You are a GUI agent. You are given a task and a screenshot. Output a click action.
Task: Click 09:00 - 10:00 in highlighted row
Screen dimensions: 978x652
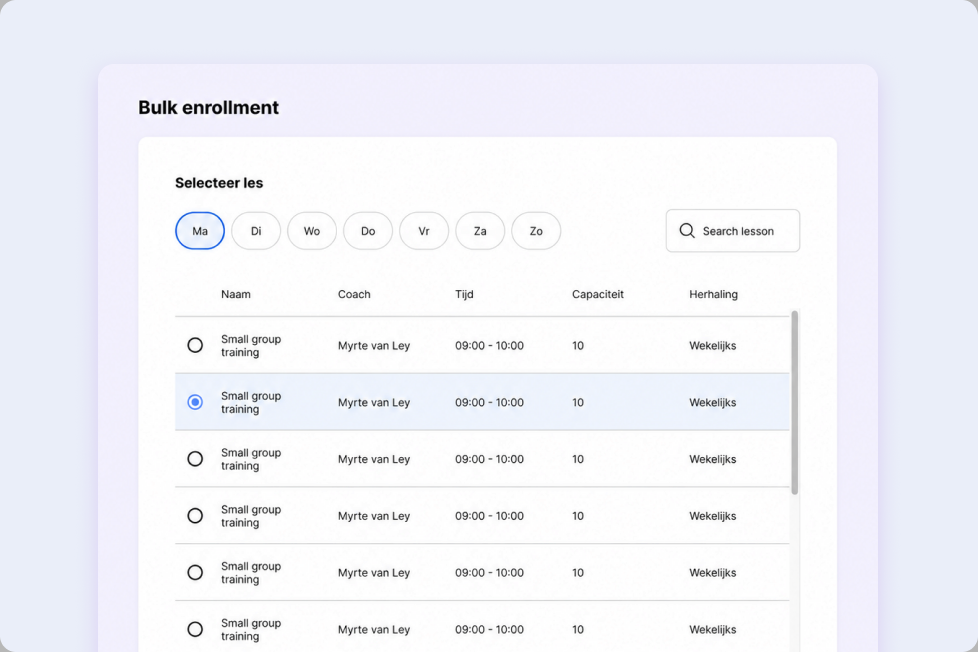pyautogui.click(x=490, y=402)
